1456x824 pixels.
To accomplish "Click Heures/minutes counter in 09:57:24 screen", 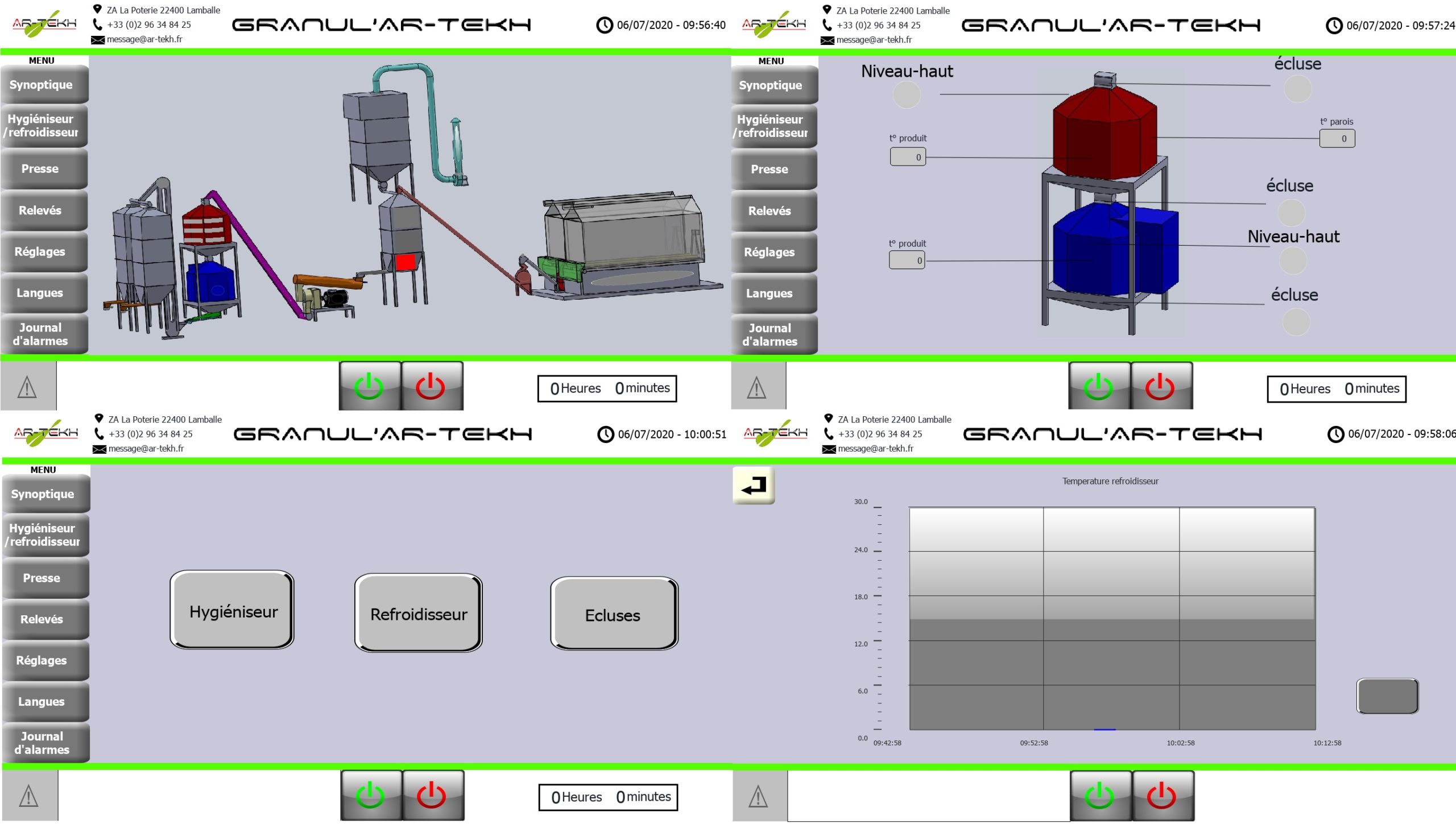I will coord(1337,389).
